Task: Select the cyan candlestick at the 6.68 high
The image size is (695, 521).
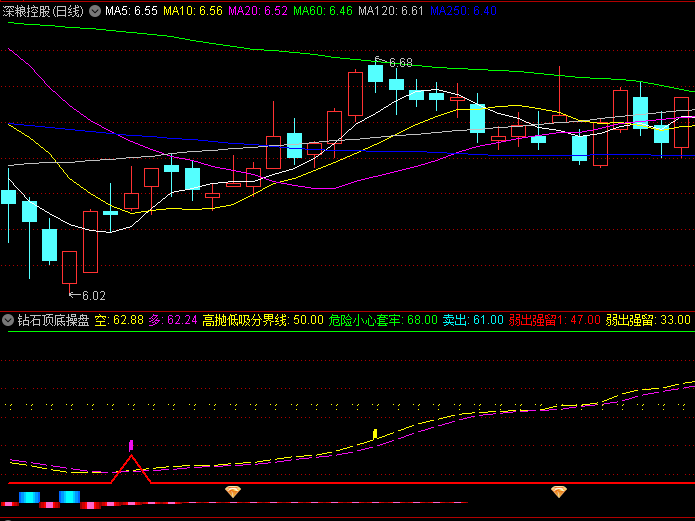Action: [375, 74]
